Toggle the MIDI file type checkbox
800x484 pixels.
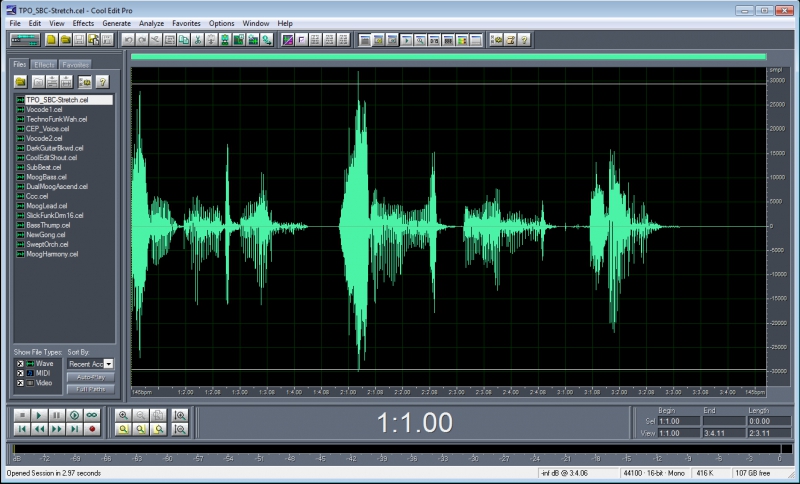20,373
